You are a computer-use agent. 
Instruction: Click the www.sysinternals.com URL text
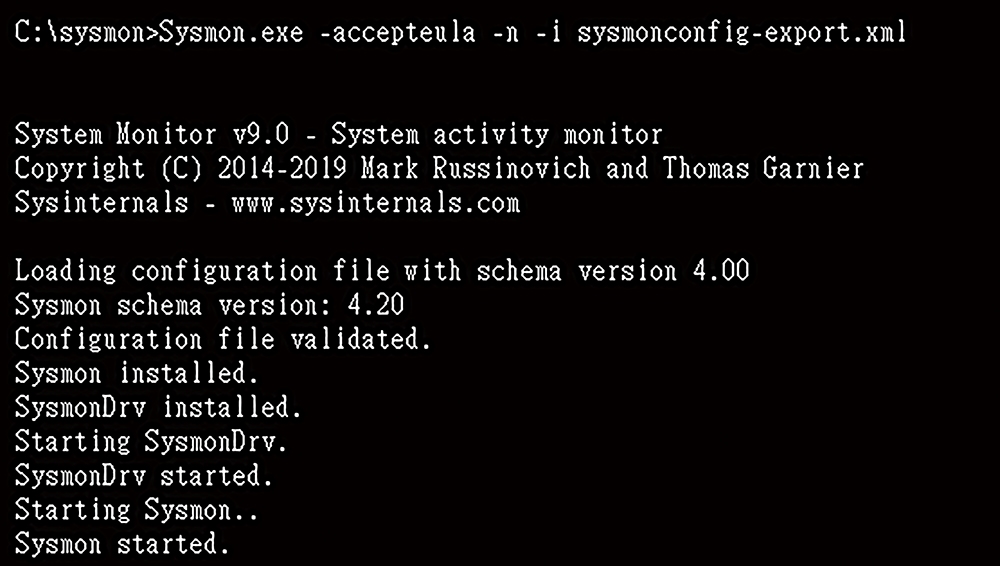pos(376,203)
